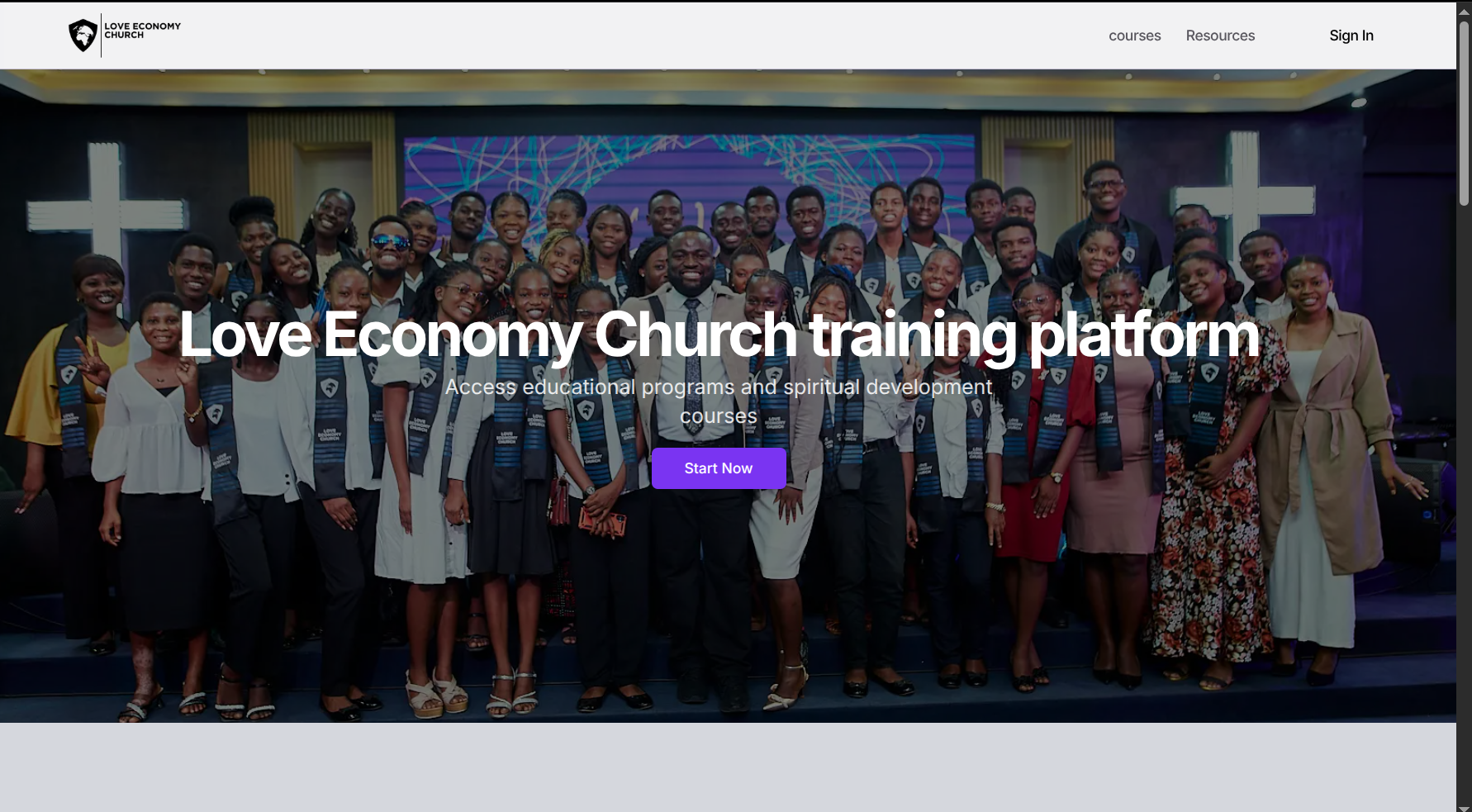Click the scrollbar up arrow

pyautogui.click(x=1464, y=12)
